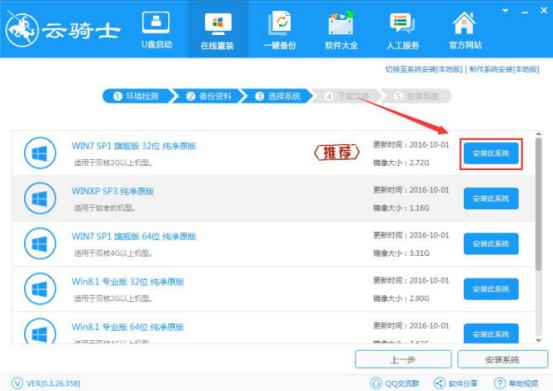Viewport: 553px width, 391px height.
Task: Click the 镜像大小 1.16G text
Action: [x=401, y=208]
